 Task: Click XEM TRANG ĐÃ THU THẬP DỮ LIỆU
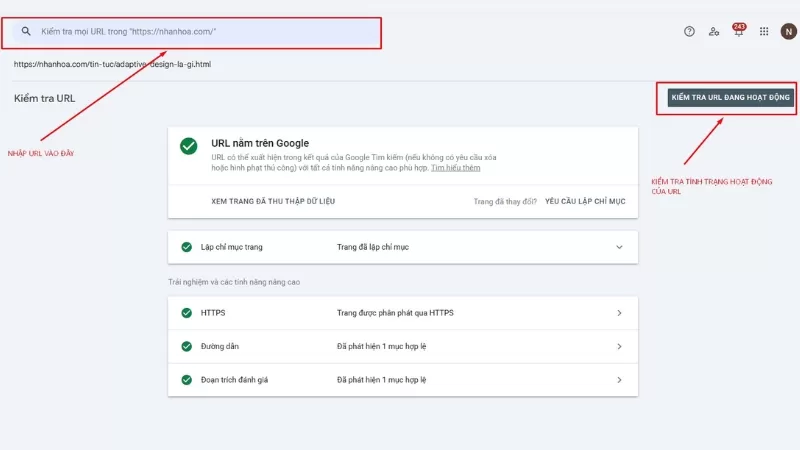[x=273, y=202]
